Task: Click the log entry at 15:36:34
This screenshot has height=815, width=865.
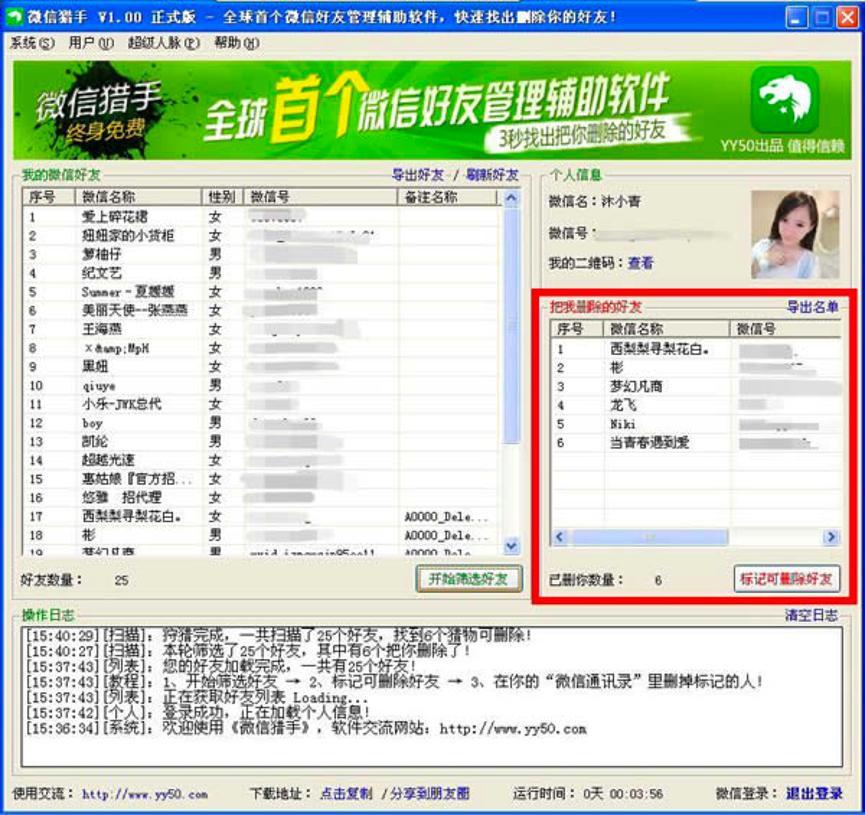Action: [306, 728]
